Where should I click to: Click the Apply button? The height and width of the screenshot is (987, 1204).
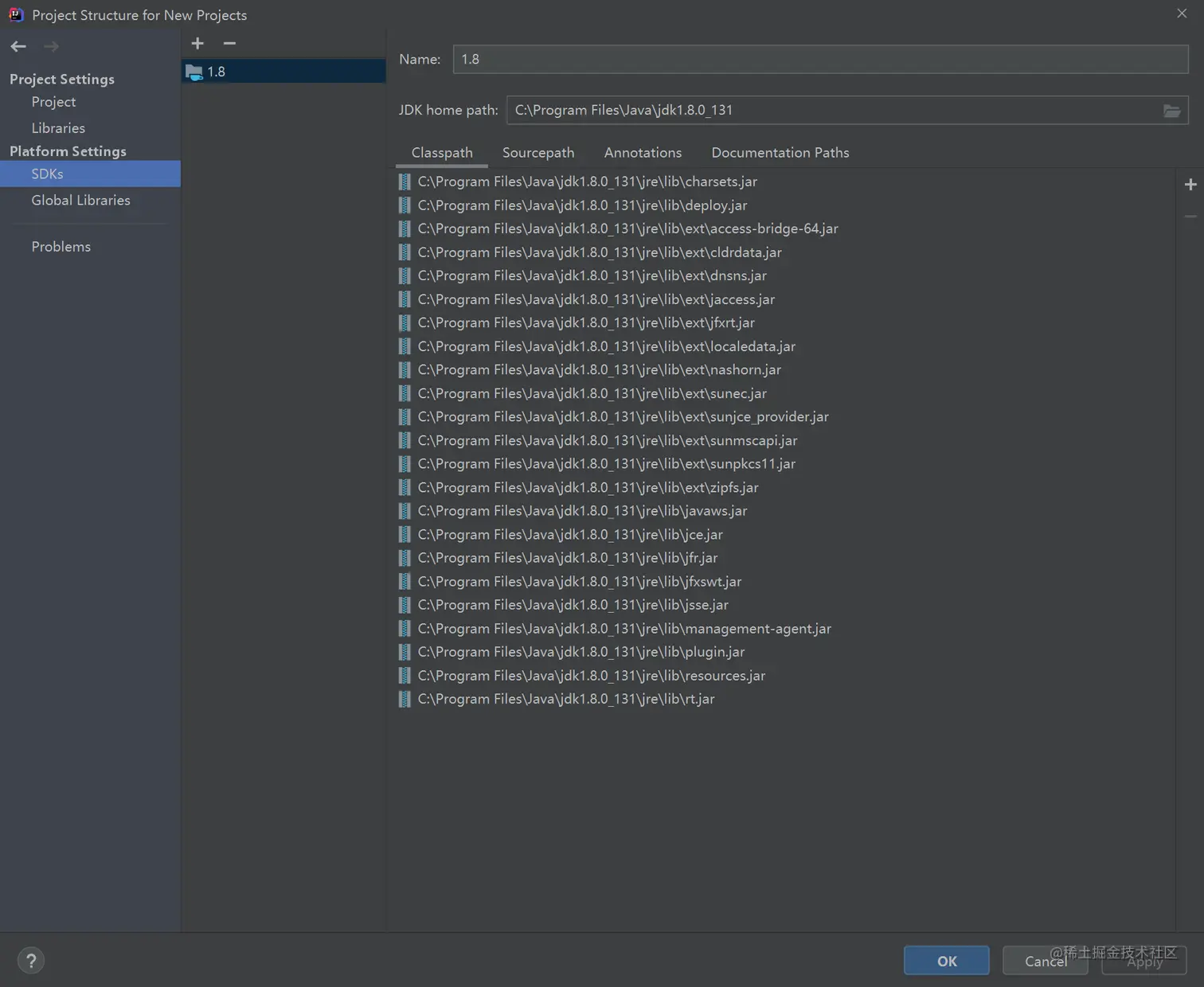pos(1144,961)
